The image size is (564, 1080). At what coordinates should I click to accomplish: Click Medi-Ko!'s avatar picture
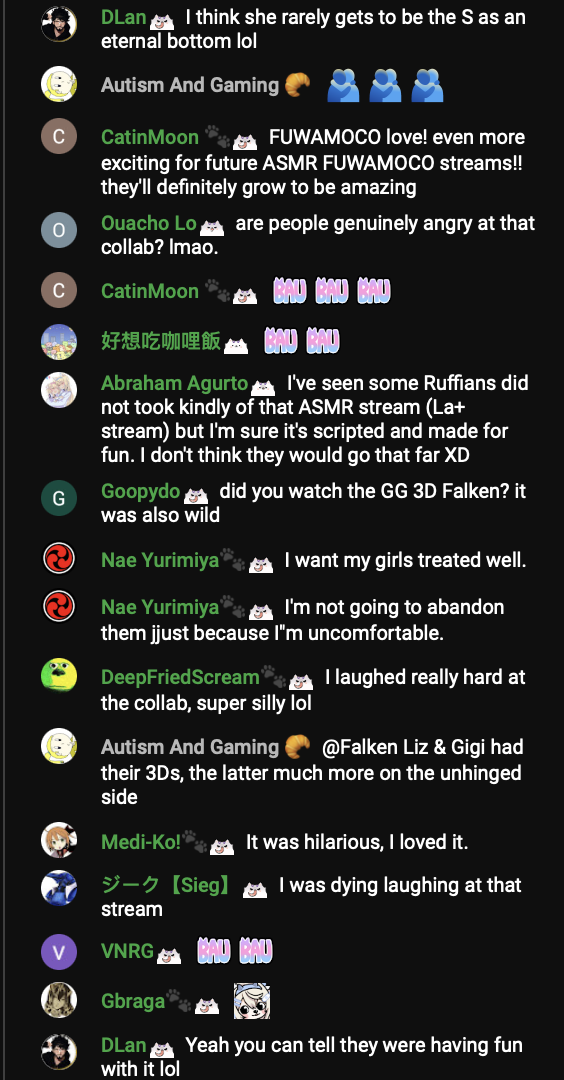[x=59, y=840]
